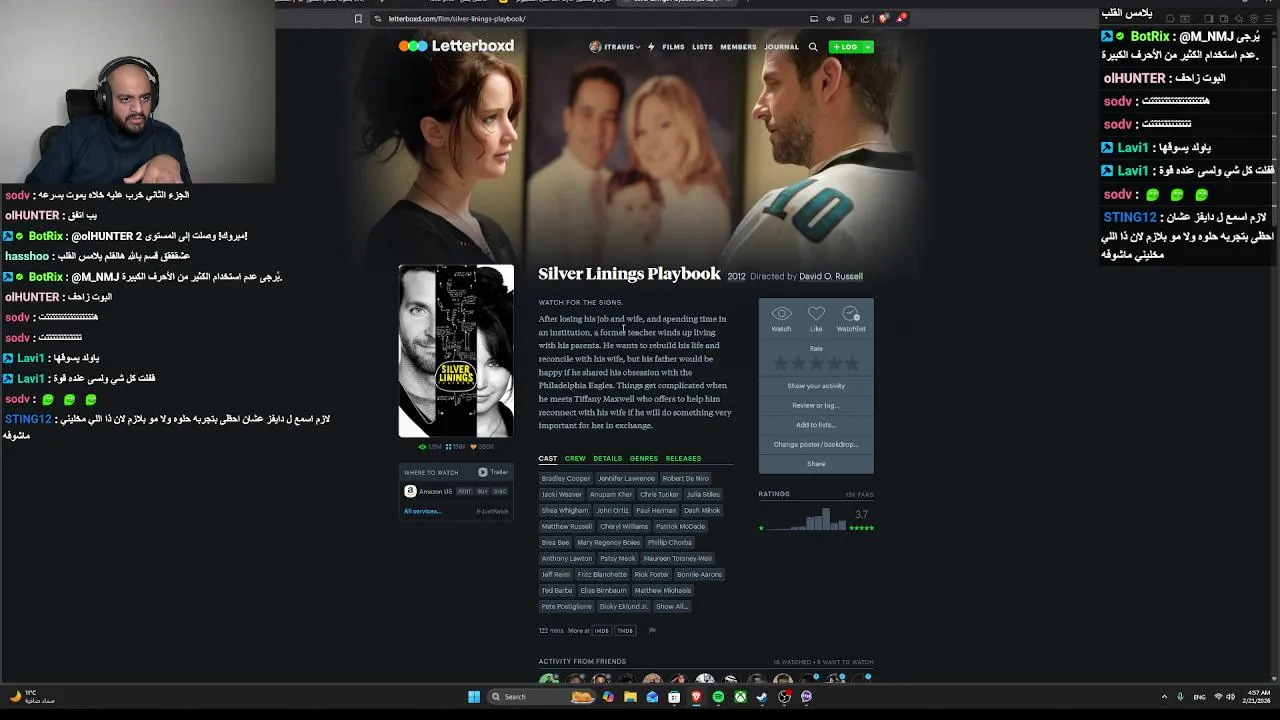Image resolution: width=1280 pixels, height=720 pixels.
Task: Click the ratings histogram bars
Action: (805, 520)
